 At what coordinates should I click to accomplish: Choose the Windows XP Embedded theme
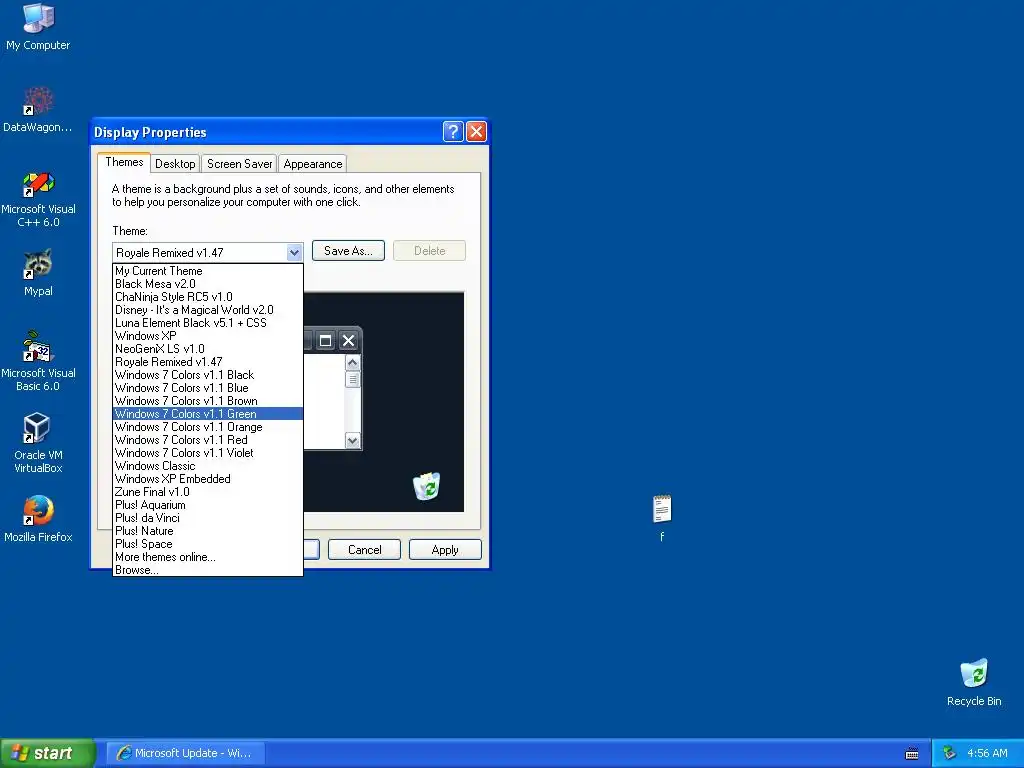point(208,479)
